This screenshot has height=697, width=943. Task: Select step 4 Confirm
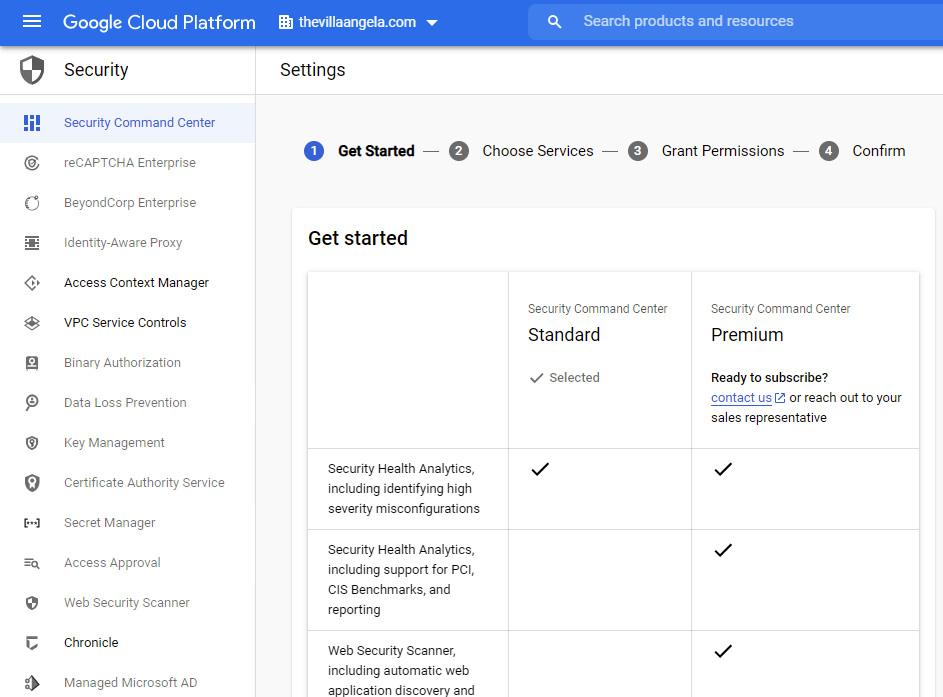coord(862,151)
